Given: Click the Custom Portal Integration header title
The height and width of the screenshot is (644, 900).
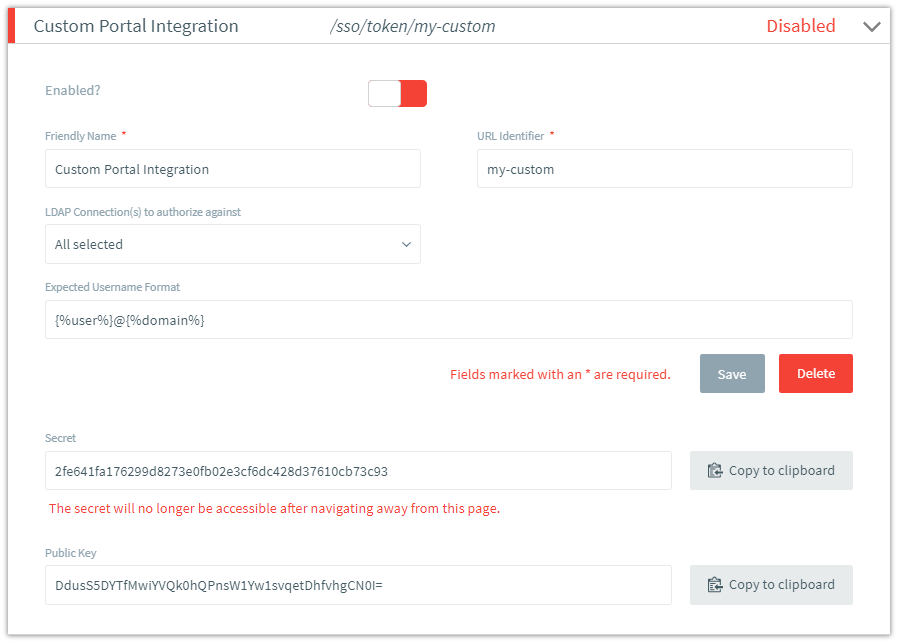Looking at the screenshot, I should point(136,26).
